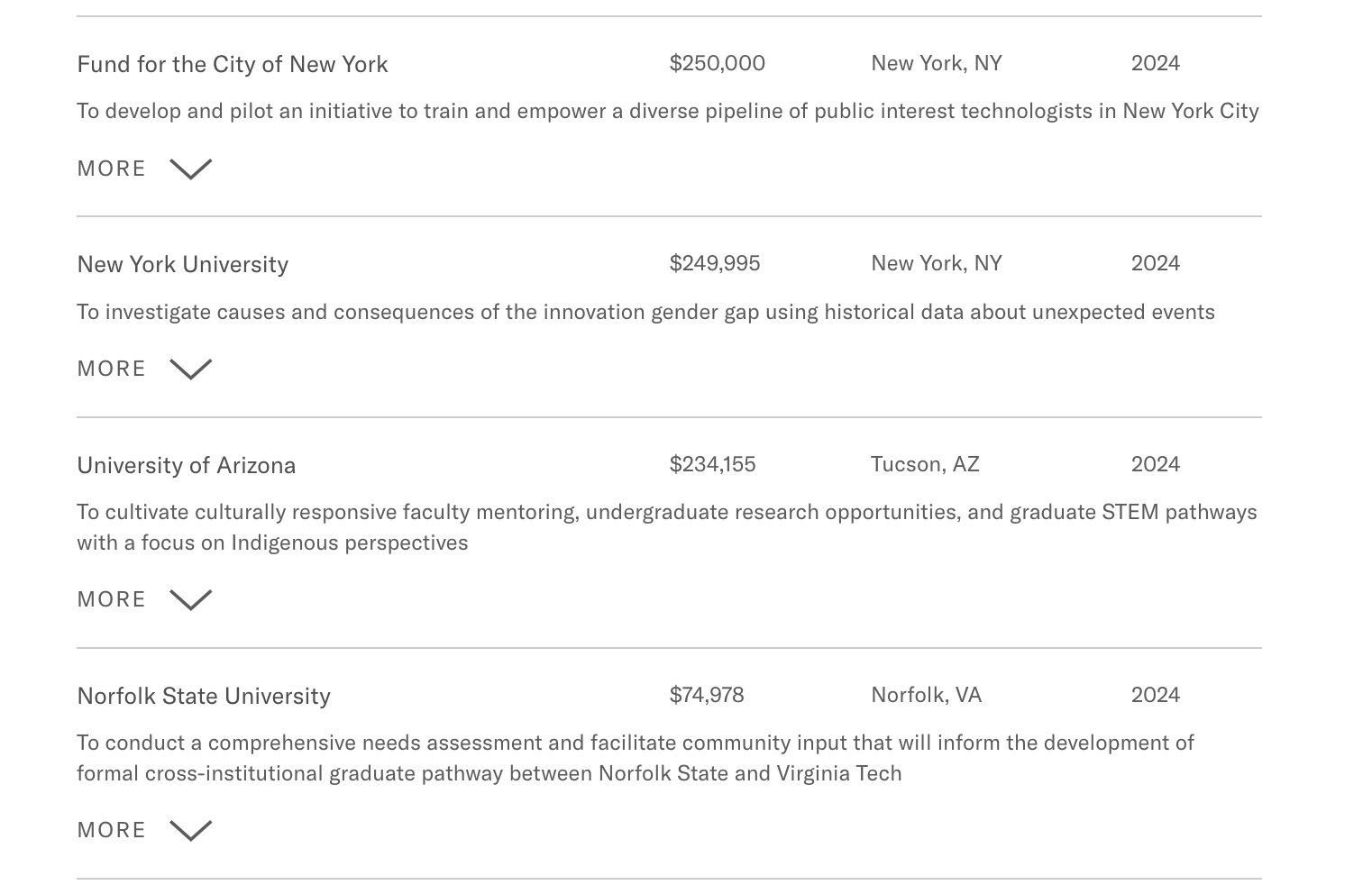Click the $74,978 grant amount
1372x885 pixels.
pos(706,695)
